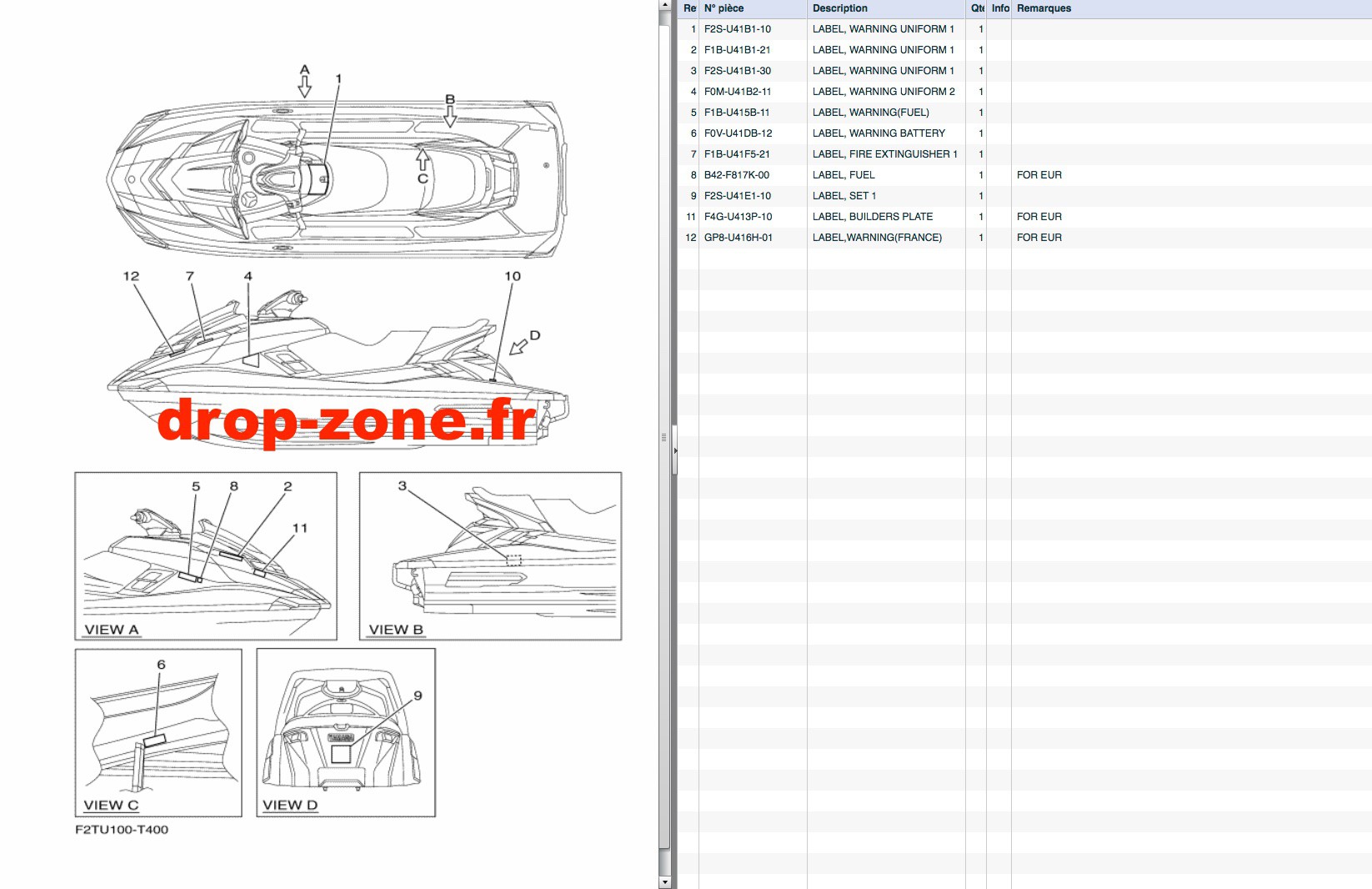Select part number F2S-U41B1-30
This screenshot has width=1372, height=889.
[x=738, y=71]
